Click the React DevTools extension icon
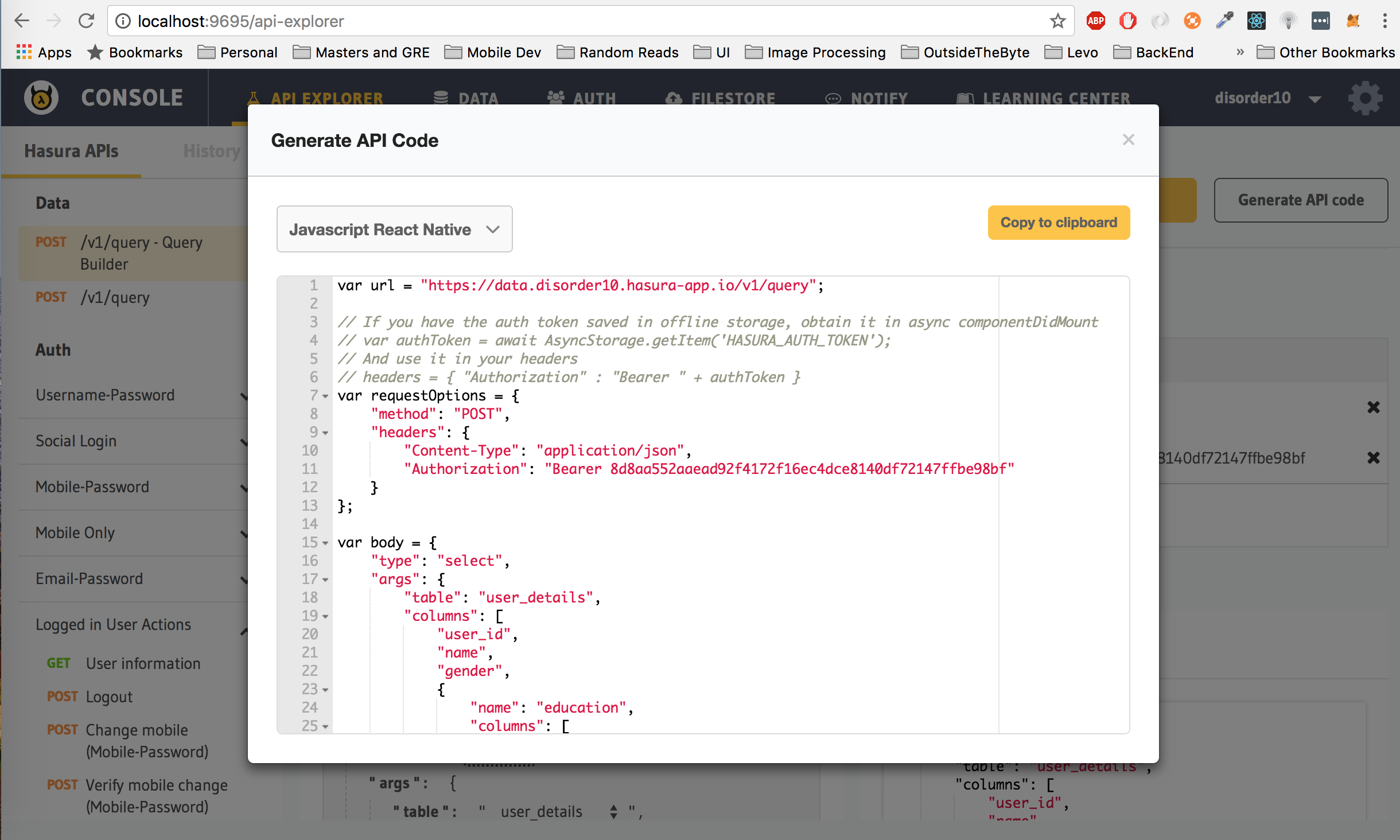This screenshot has height=840, width=1400. click(1256, 21)
